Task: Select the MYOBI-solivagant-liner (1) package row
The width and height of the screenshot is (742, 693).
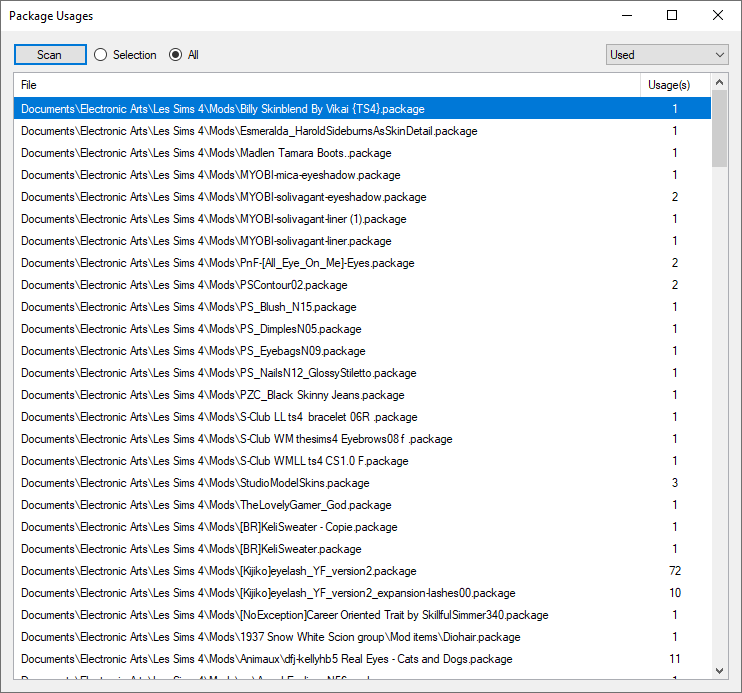Action: pos(362,219)
